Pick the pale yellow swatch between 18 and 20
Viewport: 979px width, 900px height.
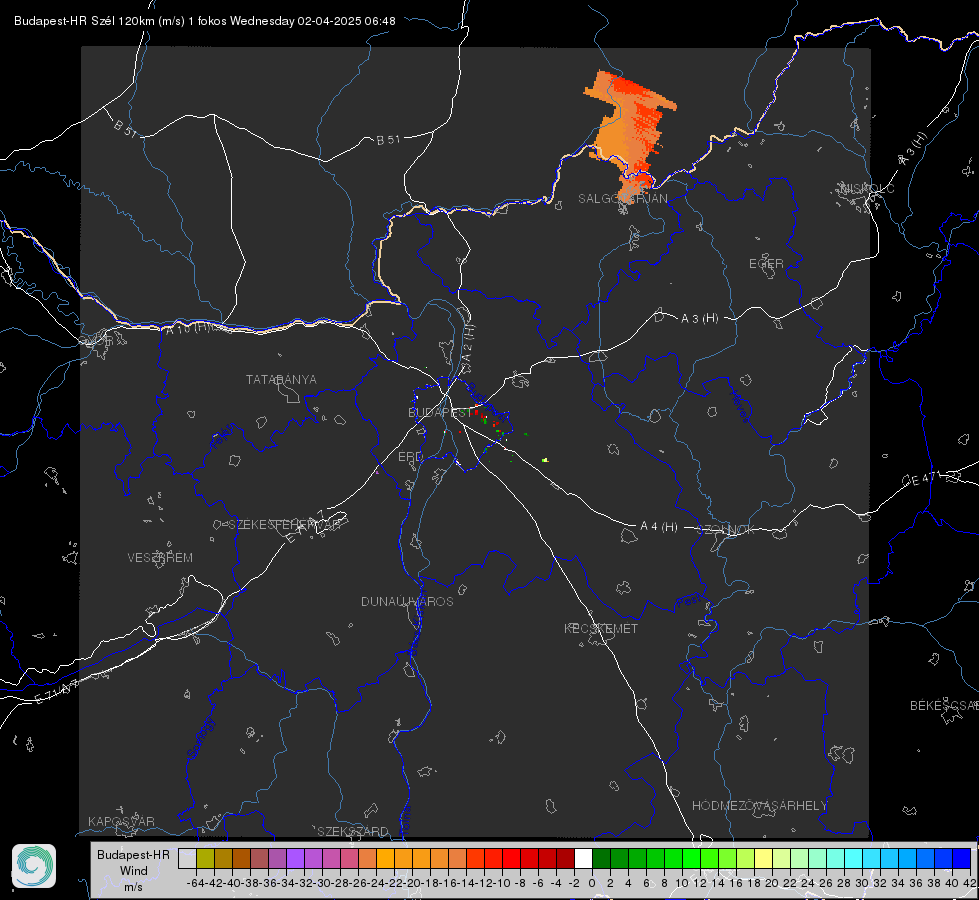[764, 858]
